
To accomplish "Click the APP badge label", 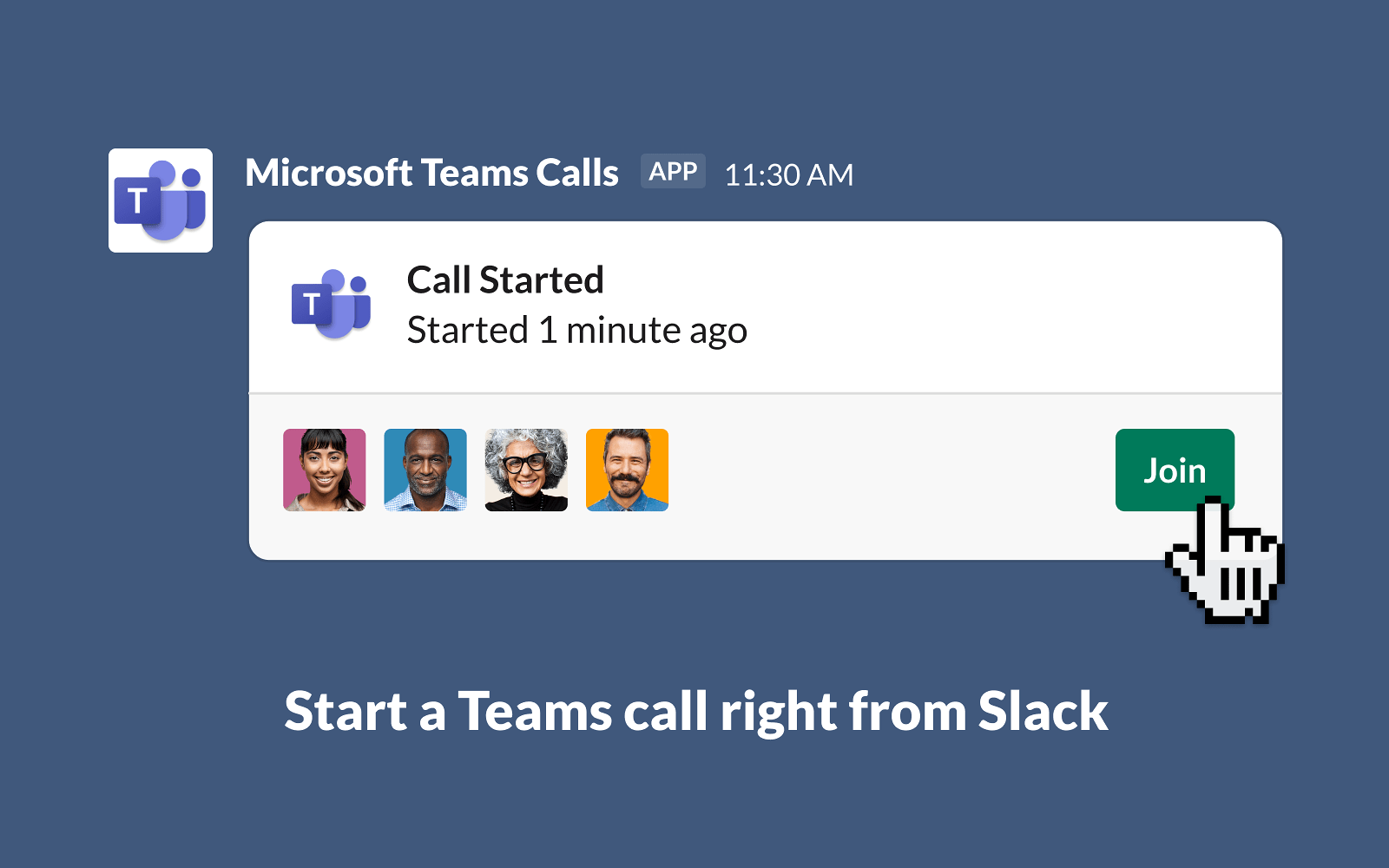I will (673, 171).
